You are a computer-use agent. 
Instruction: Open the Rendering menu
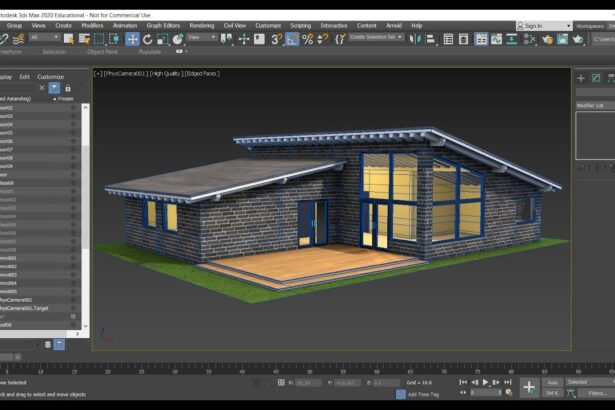pos(201,25)
